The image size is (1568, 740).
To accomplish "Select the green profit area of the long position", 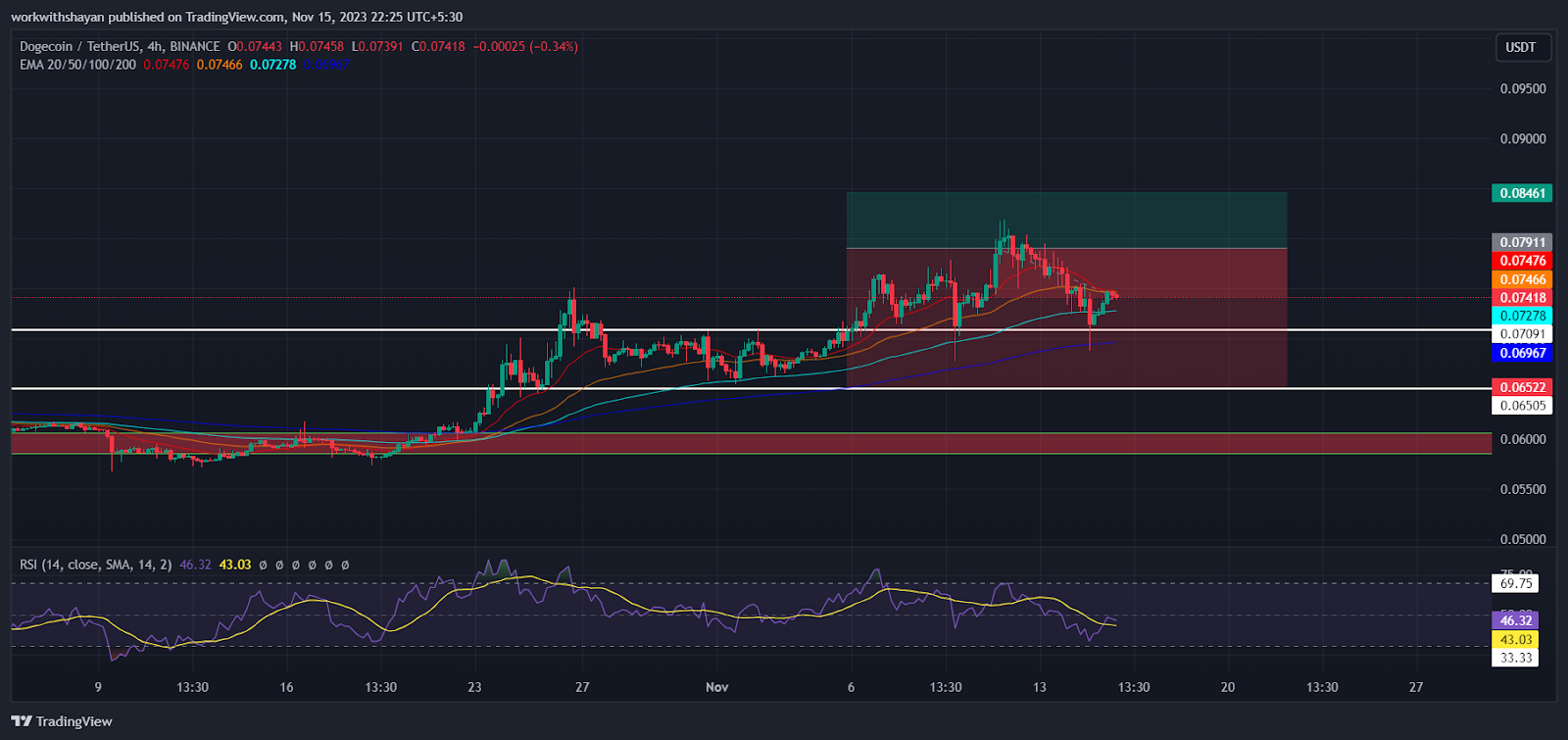I will click(1066, 220).
